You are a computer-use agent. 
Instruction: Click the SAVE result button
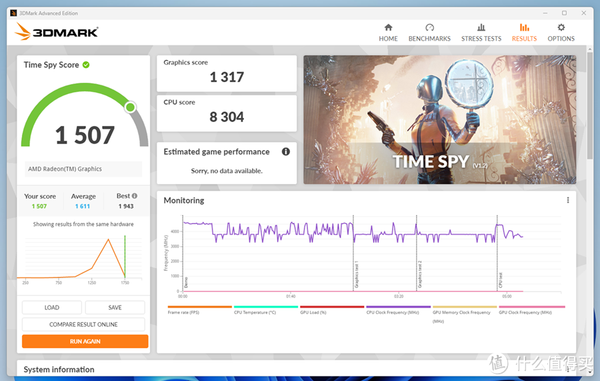click(115, 308)
